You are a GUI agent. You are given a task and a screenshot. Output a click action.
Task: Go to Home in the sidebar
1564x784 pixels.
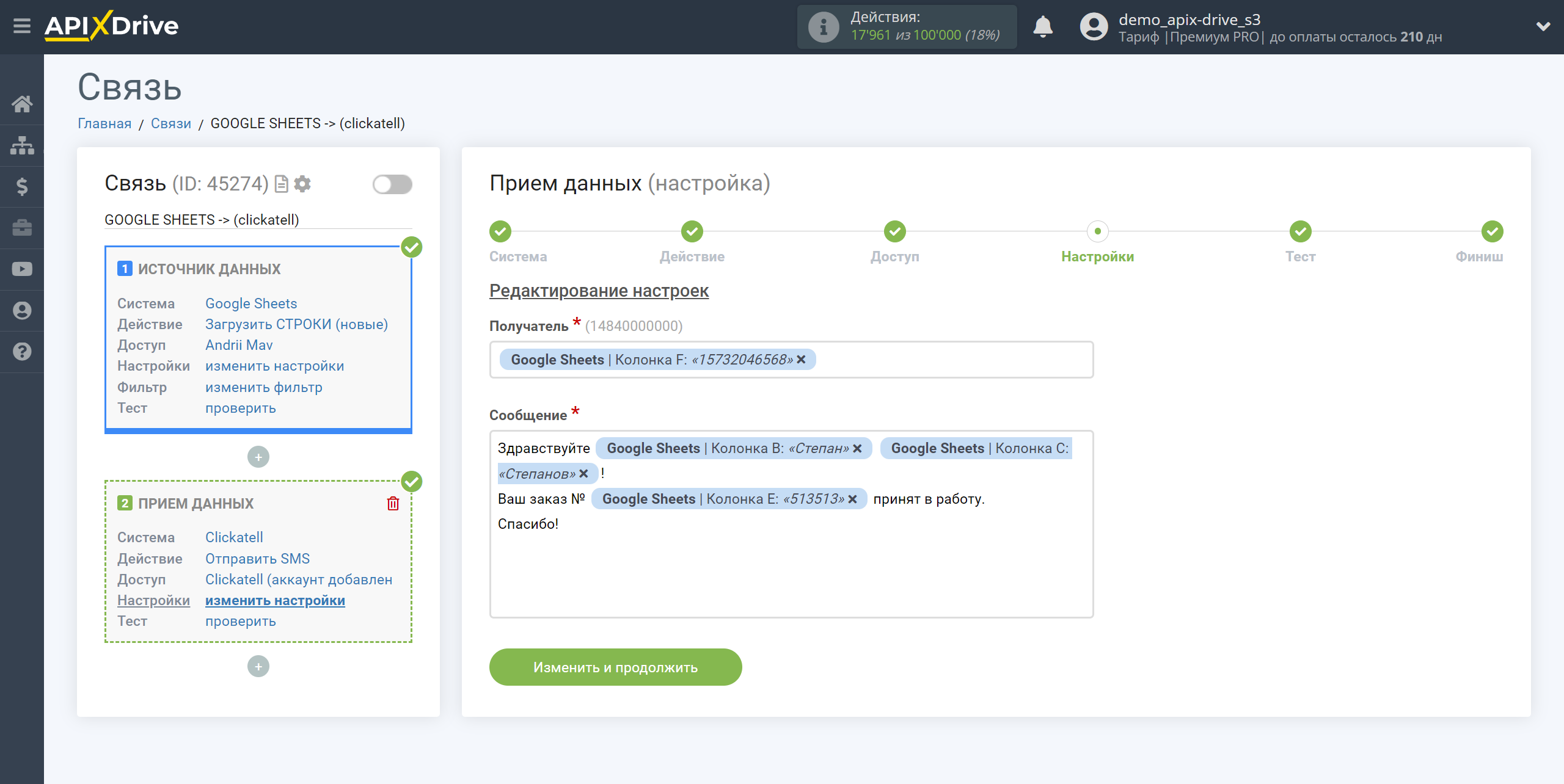click(x=22, y=104)
